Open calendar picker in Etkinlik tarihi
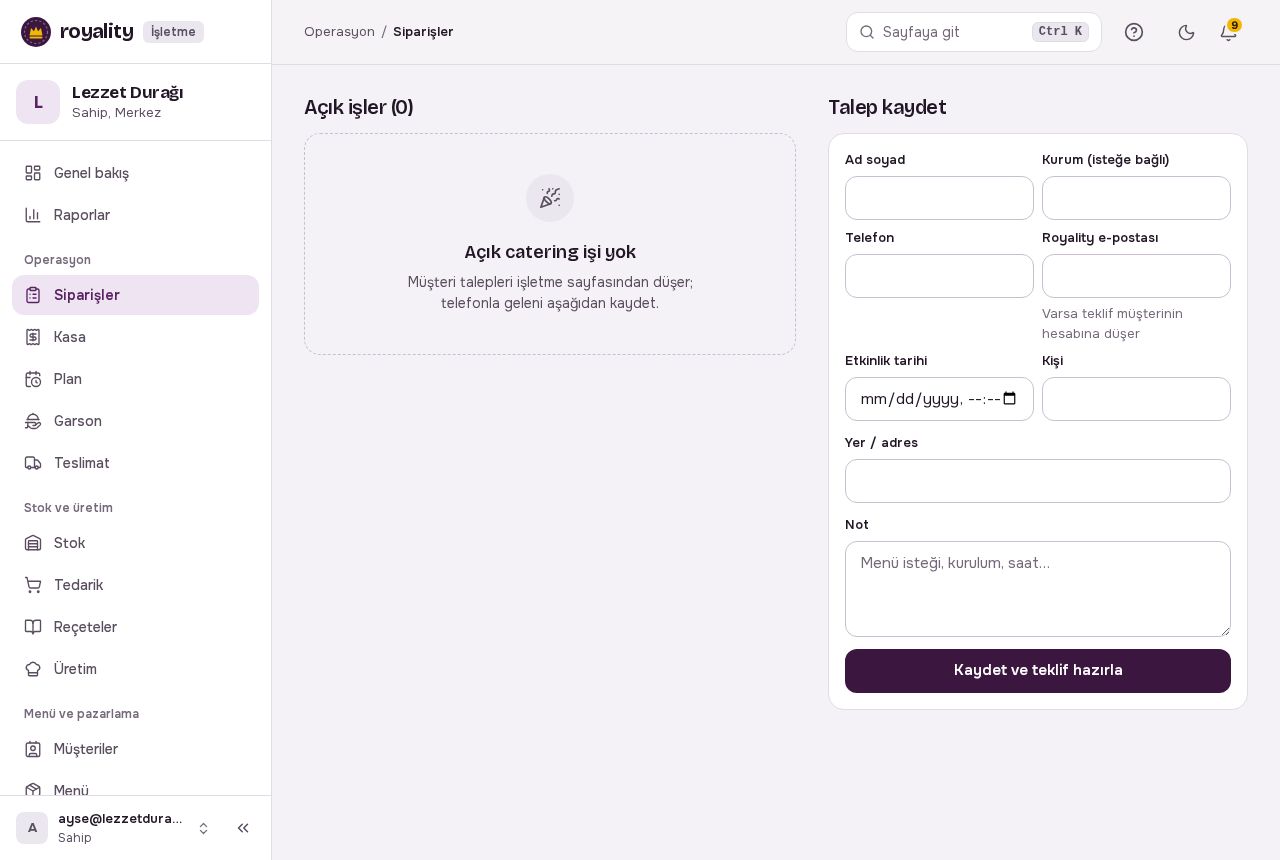 (x=1009, y=399)
